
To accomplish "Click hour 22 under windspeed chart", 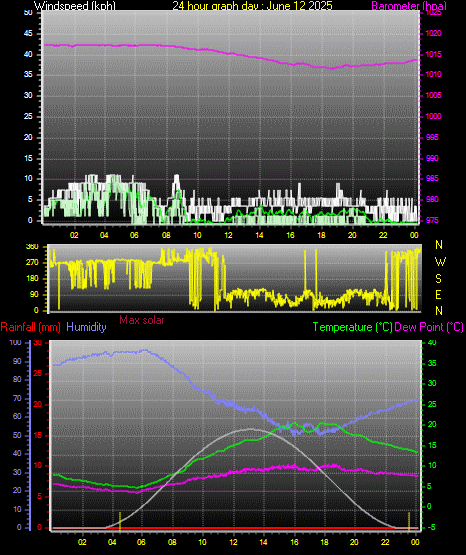I will click(x=383, y=235).
